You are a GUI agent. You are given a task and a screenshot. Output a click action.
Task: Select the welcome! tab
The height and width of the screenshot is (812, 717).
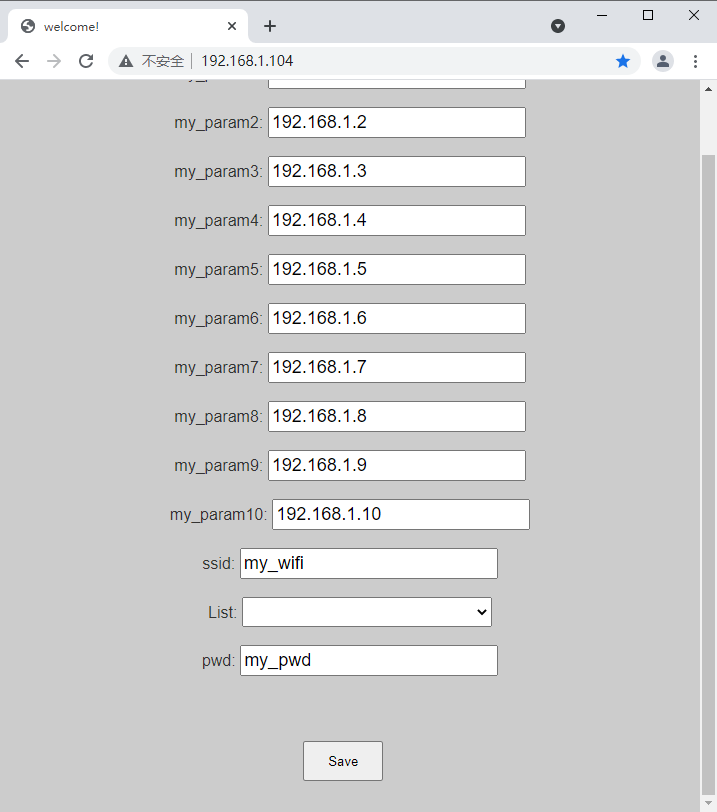[128, 26]
